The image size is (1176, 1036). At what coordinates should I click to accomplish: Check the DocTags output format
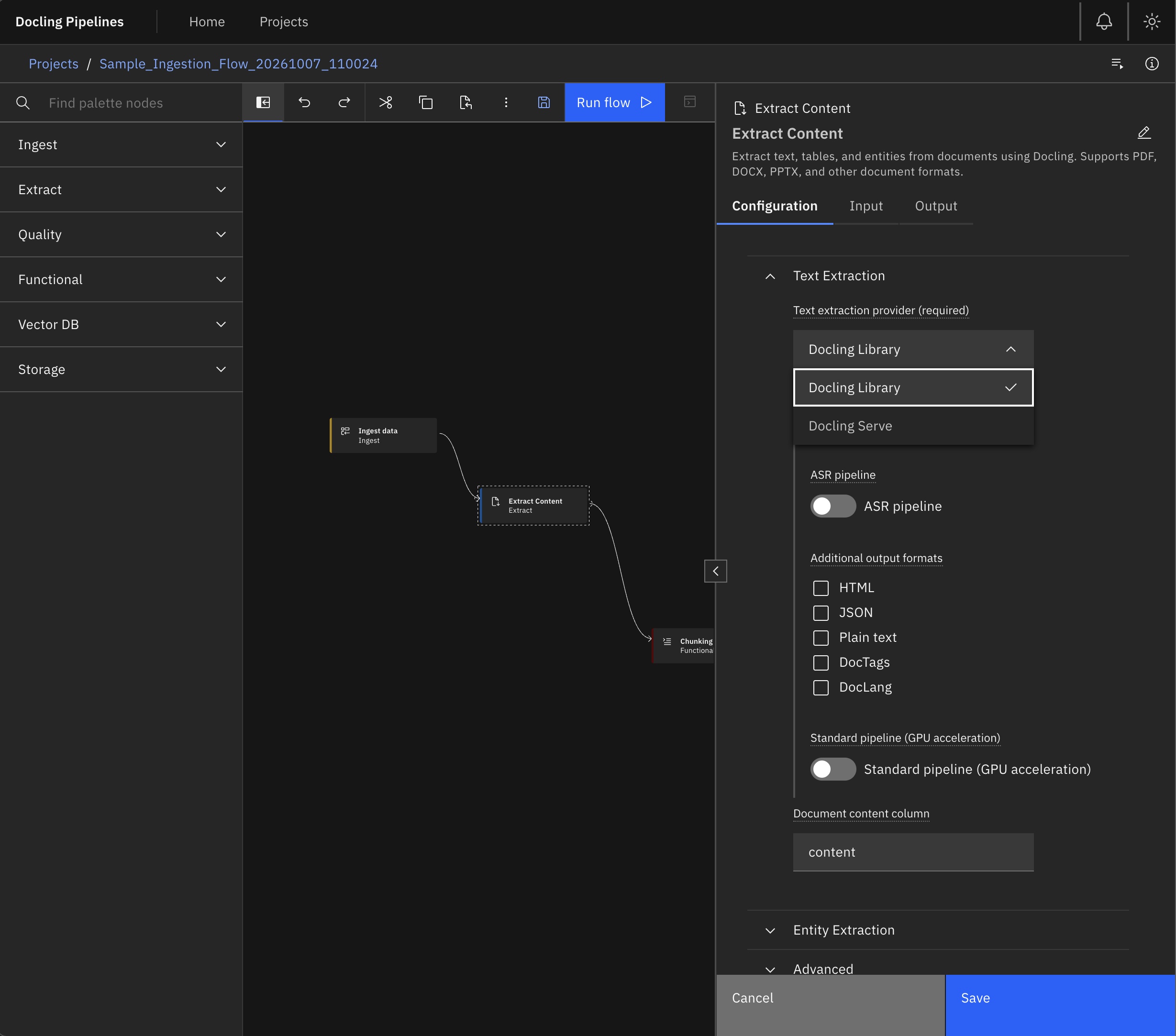tap(821, 662)
